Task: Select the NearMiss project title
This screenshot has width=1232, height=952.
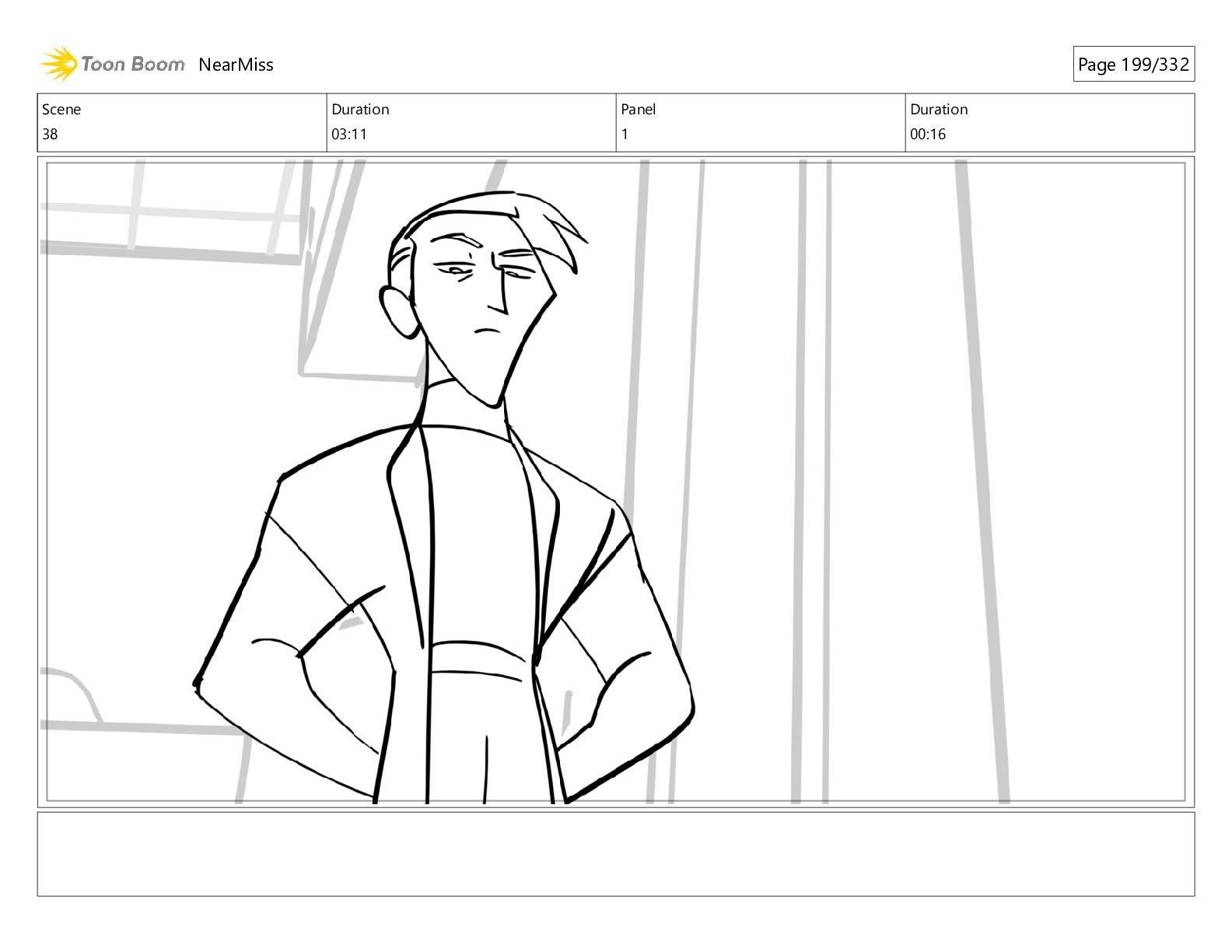Action: (x=236, y=65)
